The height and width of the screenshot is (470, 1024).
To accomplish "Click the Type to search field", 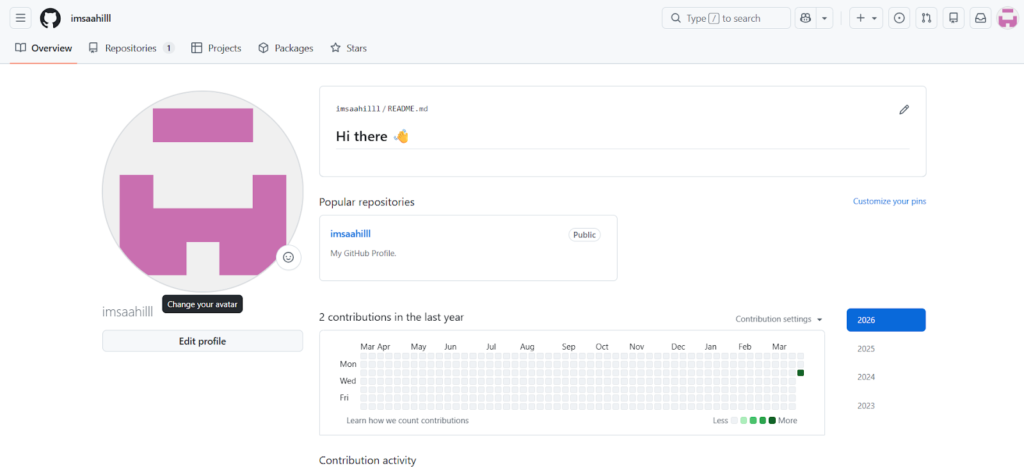I will [x=723, y=18].
